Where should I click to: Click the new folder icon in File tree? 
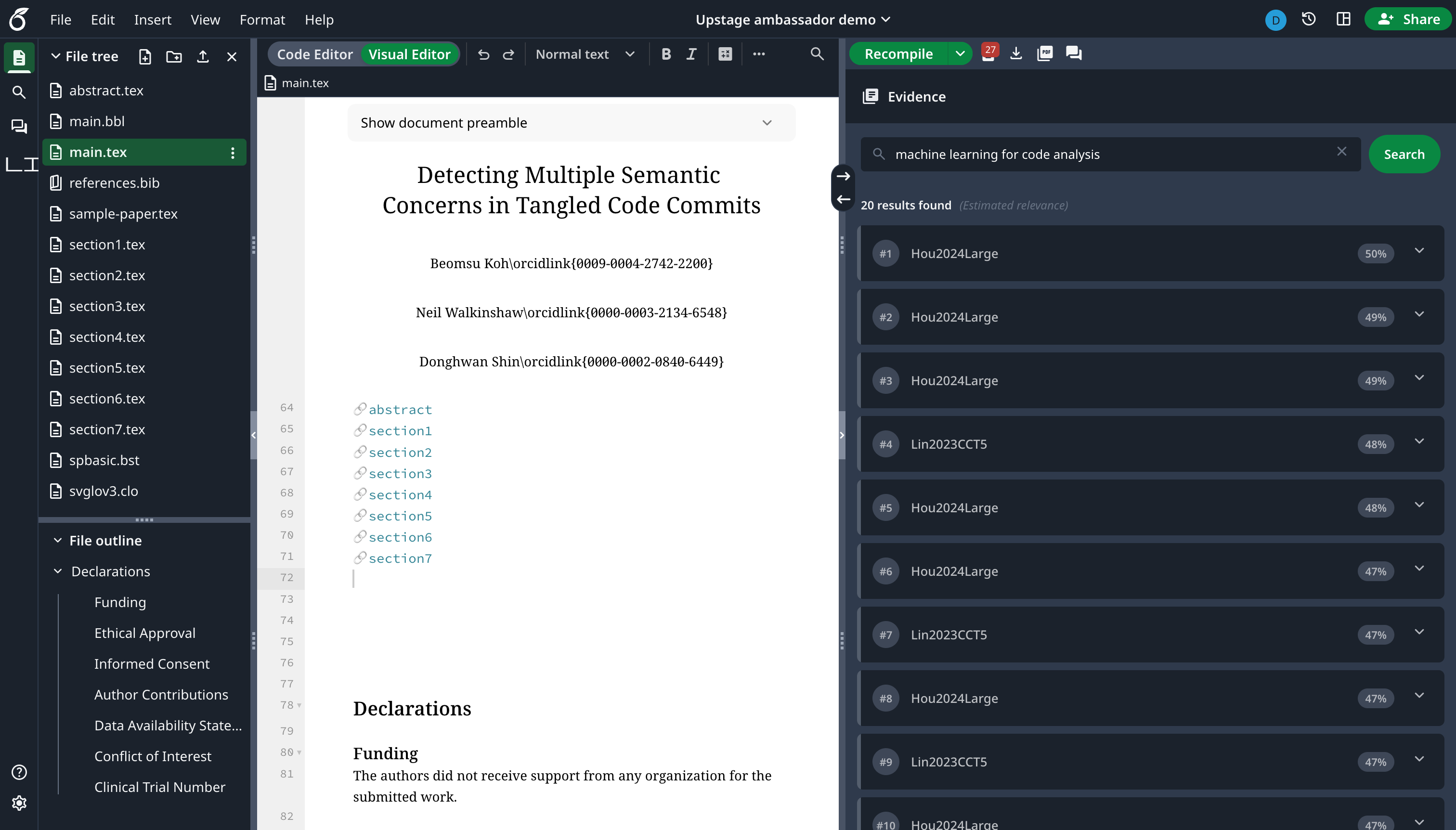[x=174, y=56]
